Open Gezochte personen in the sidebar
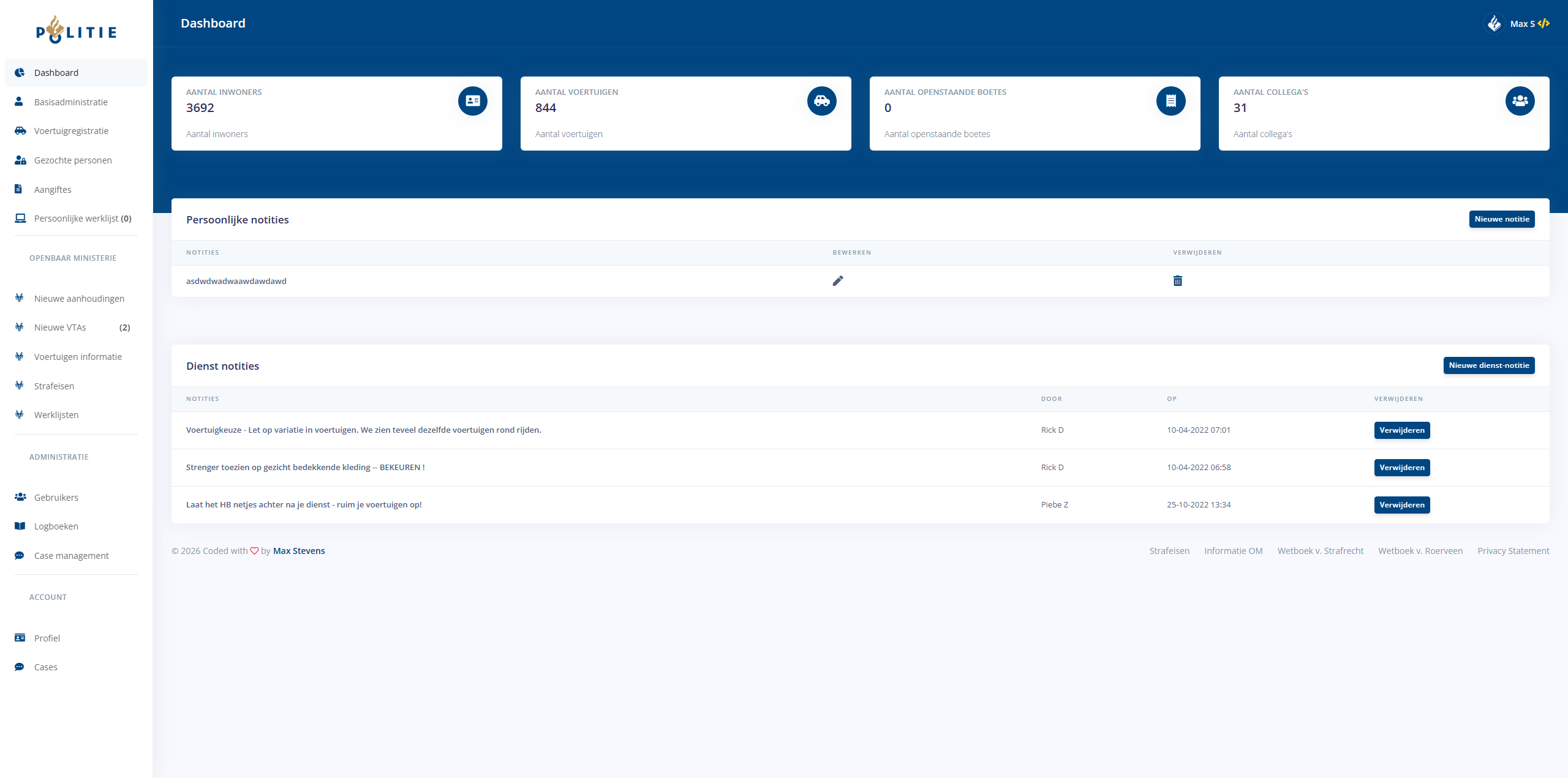1568x778 pixels. 73,160
